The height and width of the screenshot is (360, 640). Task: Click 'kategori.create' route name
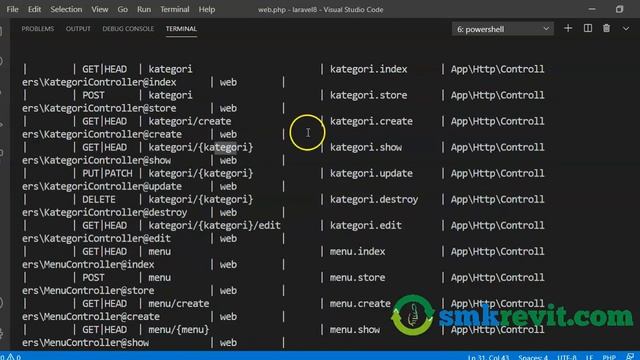pyautogui.click(x=371, y=121)
